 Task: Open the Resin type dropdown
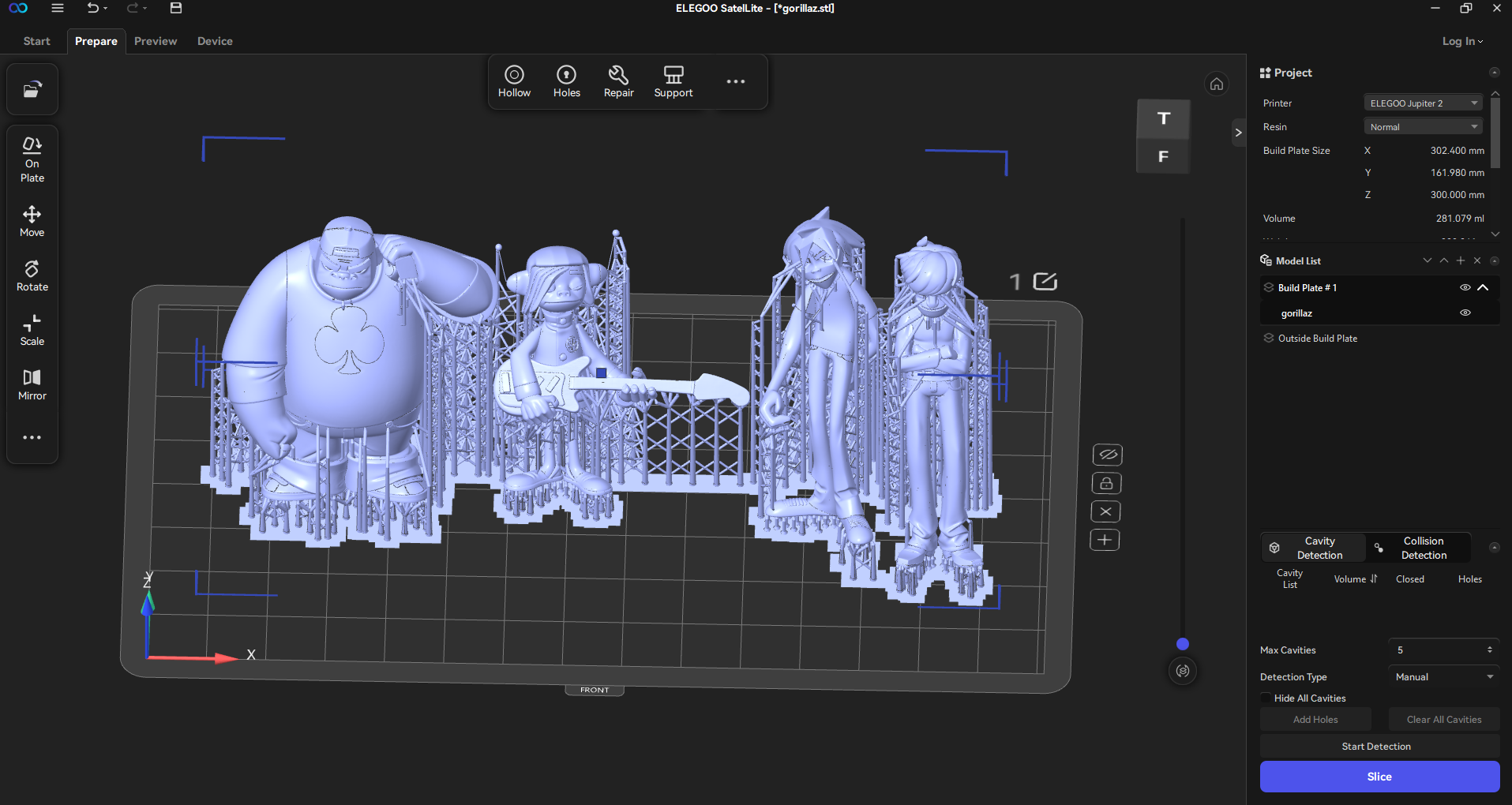(x=1424, y=127)
